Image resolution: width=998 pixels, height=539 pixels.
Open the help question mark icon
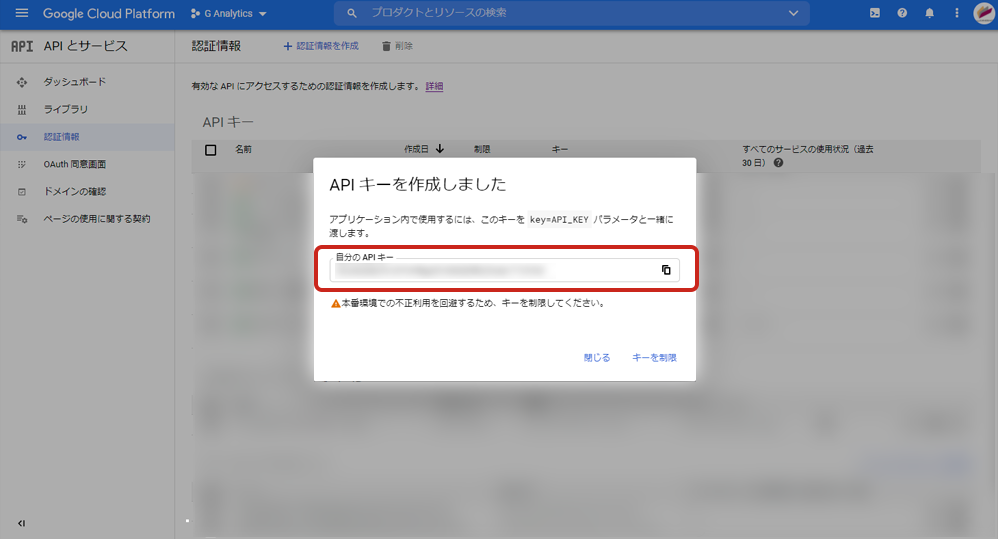tap(902, 13)
